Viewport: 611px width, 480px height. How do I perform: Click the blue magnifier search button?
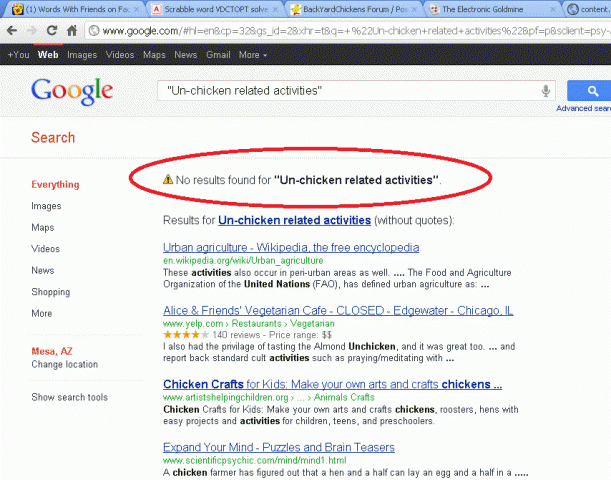(589, 91)
